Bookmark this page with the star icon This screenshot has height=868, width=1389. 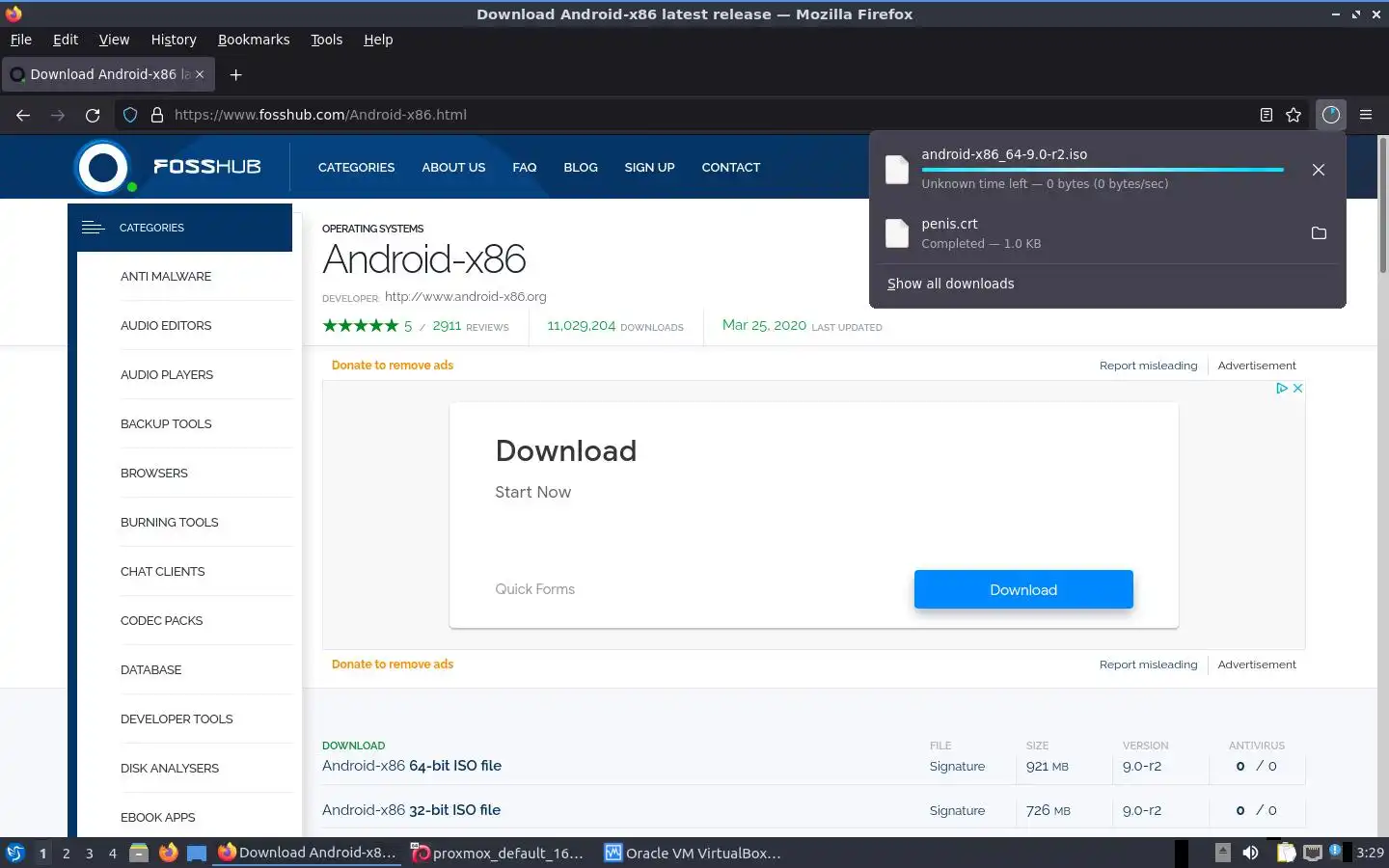tap(1294, 115)
